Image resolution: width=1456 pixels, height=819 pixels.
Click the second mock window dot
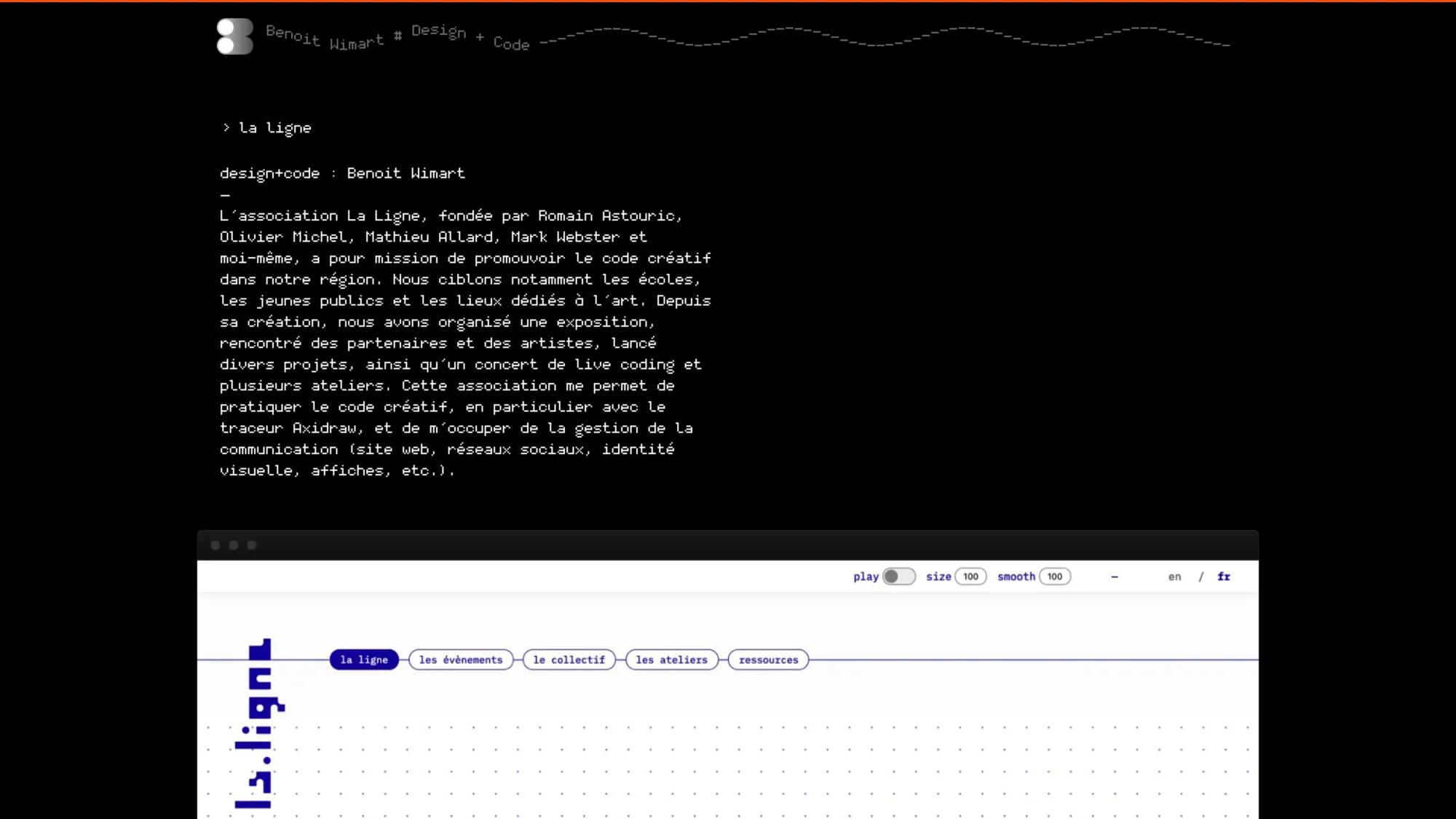tap(234, 545)
